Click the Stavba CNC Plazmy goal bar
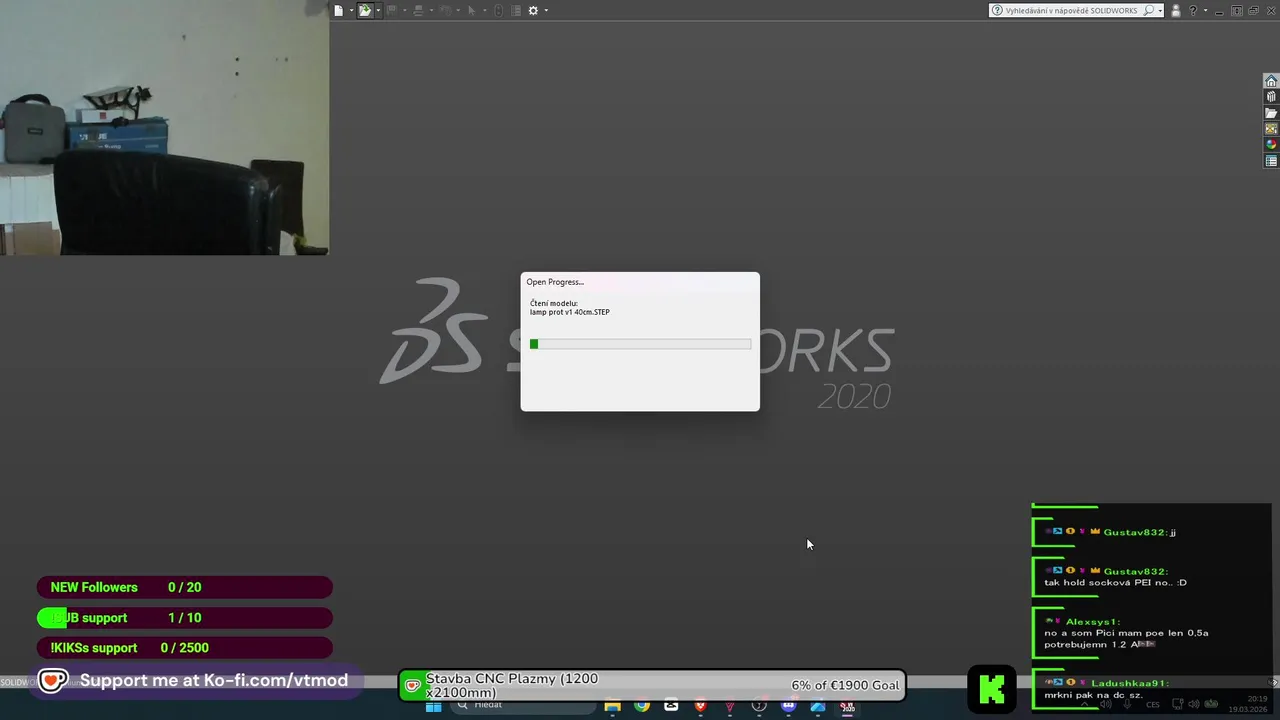1280x720 pixels. [652, 685]
